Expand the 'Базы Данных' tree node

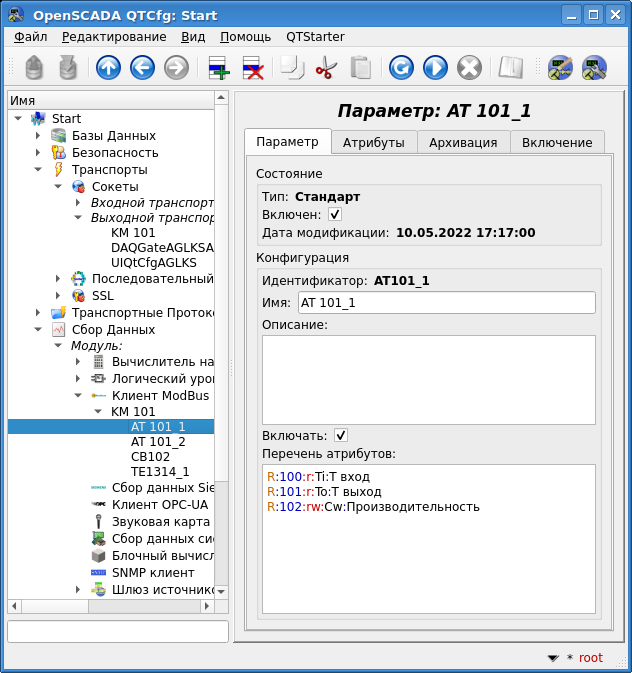(37, 136)
